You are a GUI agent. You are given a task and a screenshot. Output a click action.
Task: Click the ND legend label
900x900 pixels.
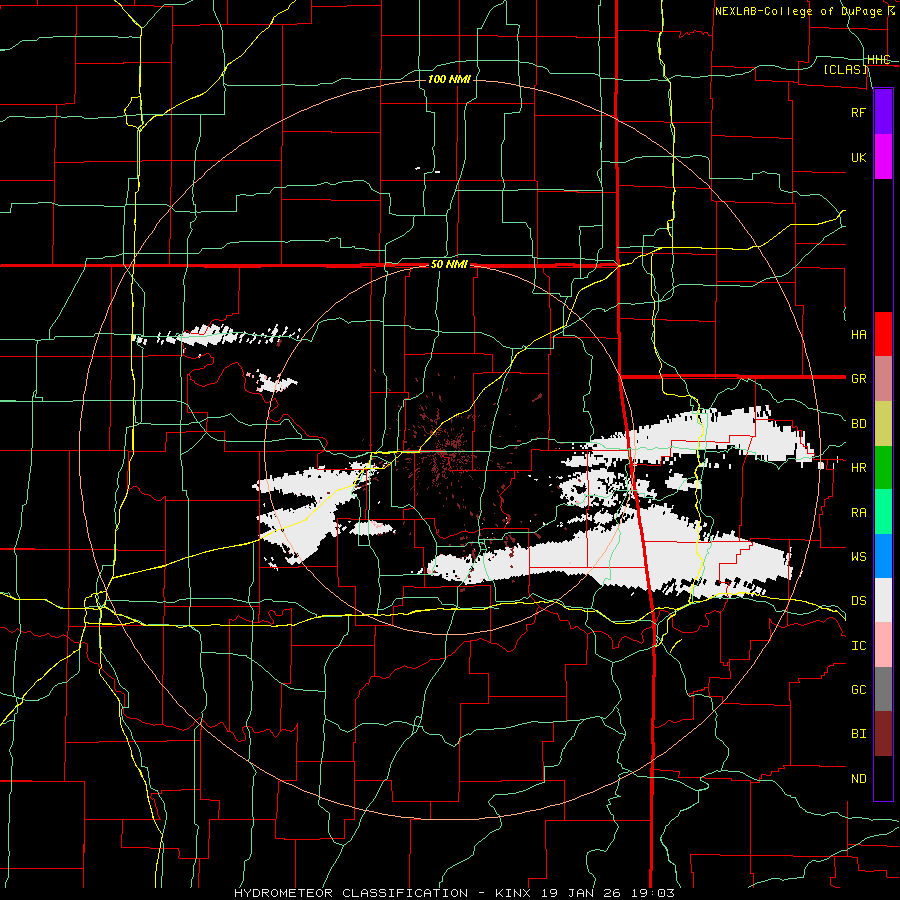tap(858, 779)
